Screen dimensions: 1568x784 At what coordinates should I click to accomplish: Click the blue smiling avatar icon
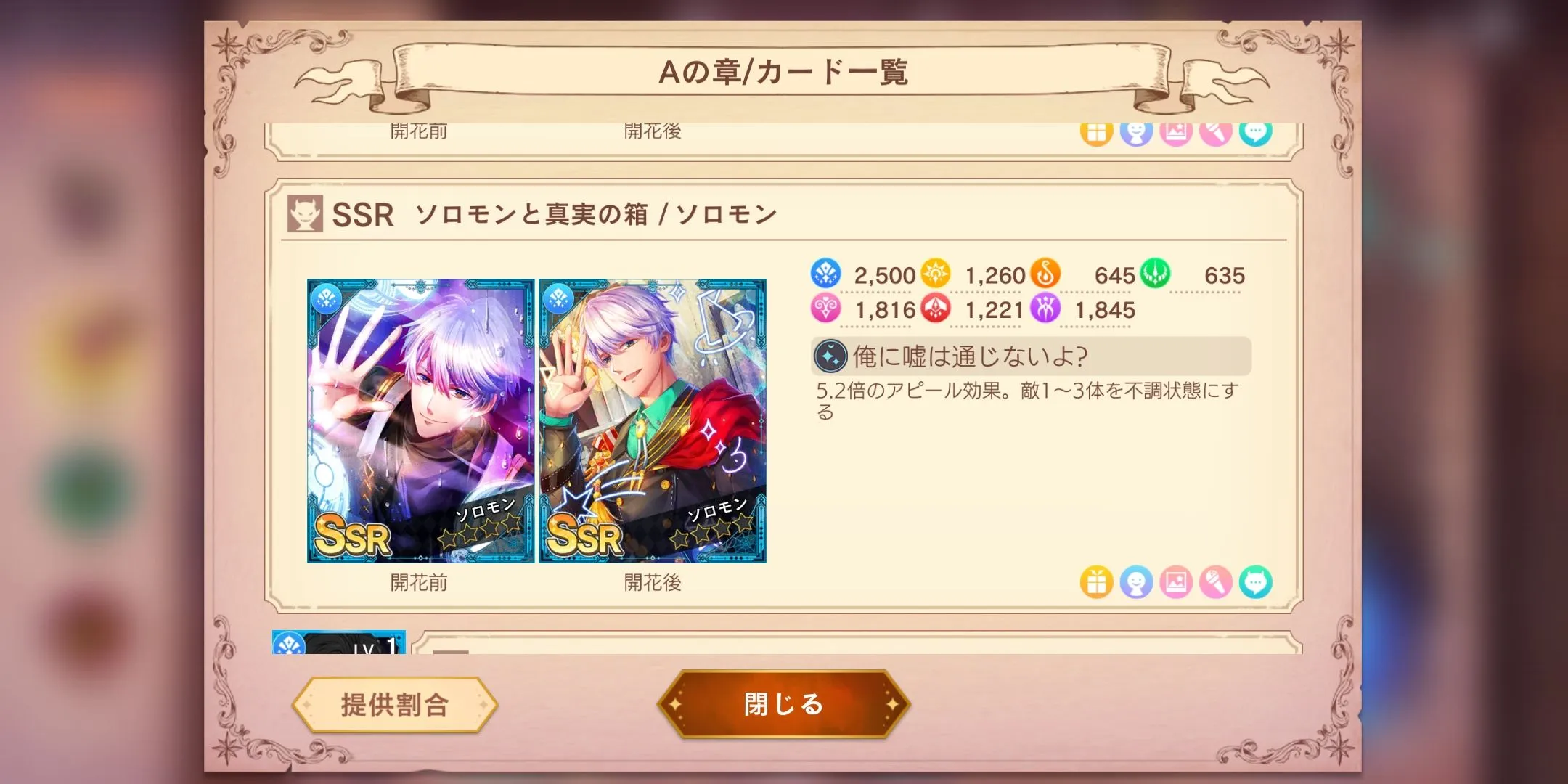pos(1136,582)
